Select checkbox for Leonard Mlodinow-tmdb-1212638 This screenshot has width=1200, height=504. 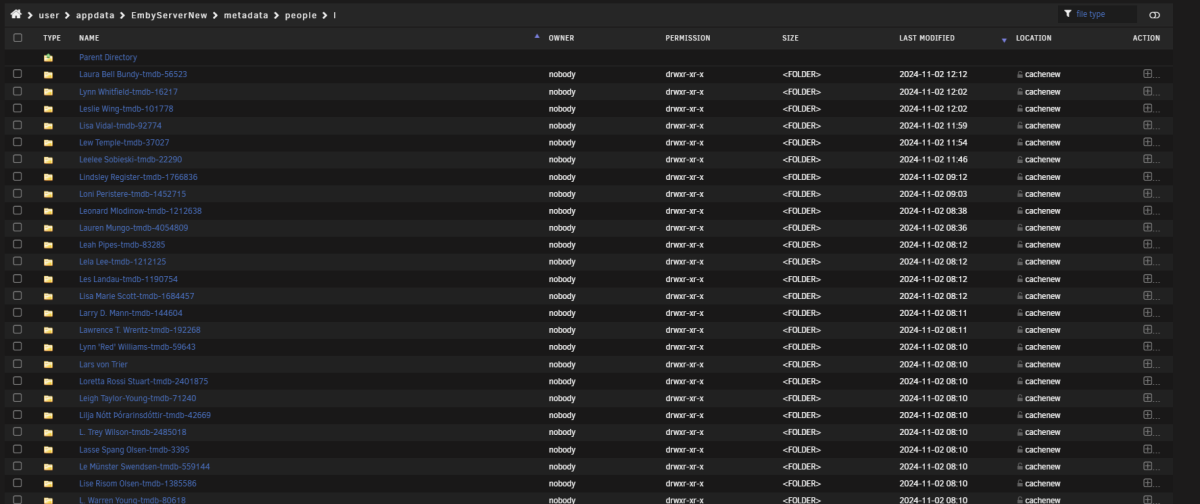(x=17, y=211)
